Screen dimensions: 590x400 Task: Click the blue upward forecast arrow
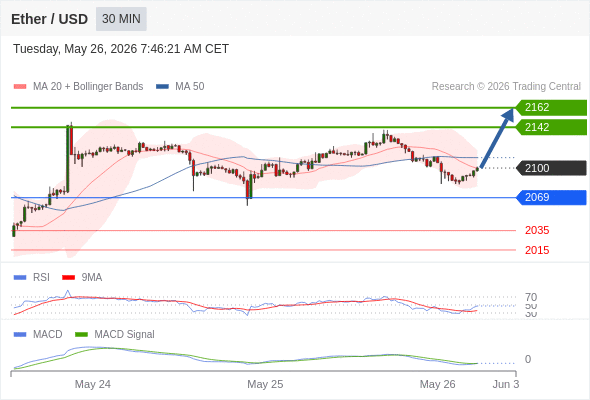click(497, 138)
